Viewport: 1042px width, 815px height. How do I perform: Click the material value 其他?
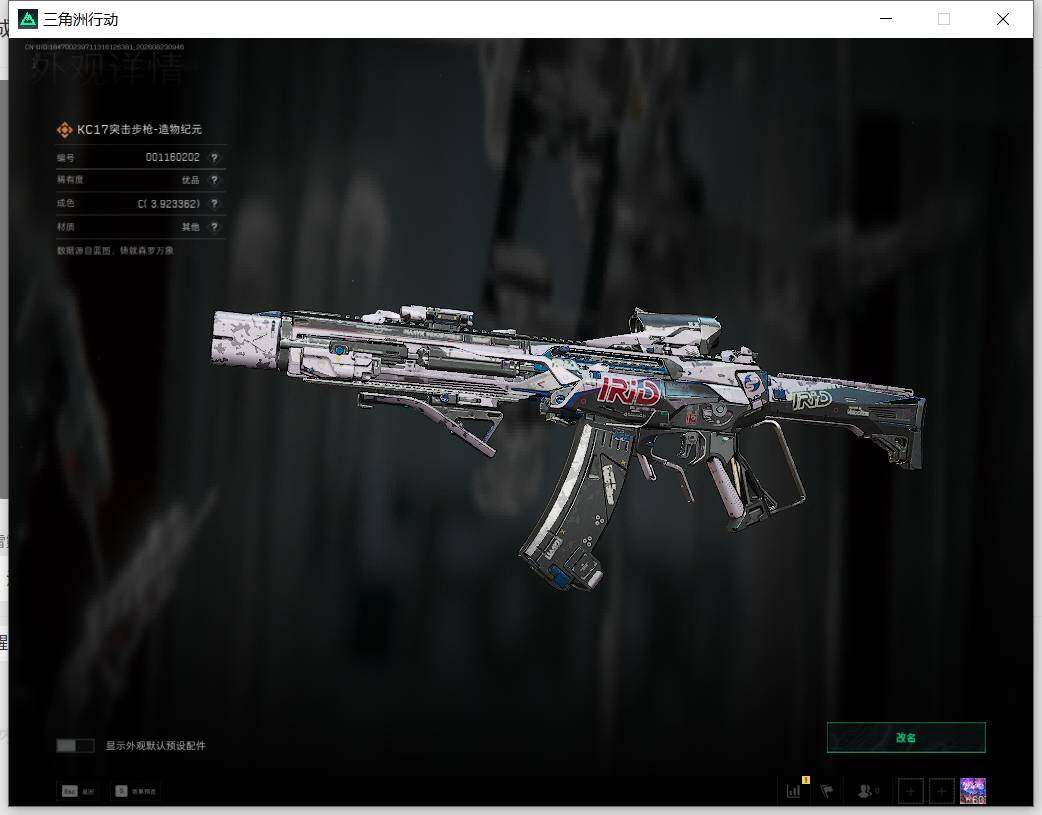click(191, 227)
